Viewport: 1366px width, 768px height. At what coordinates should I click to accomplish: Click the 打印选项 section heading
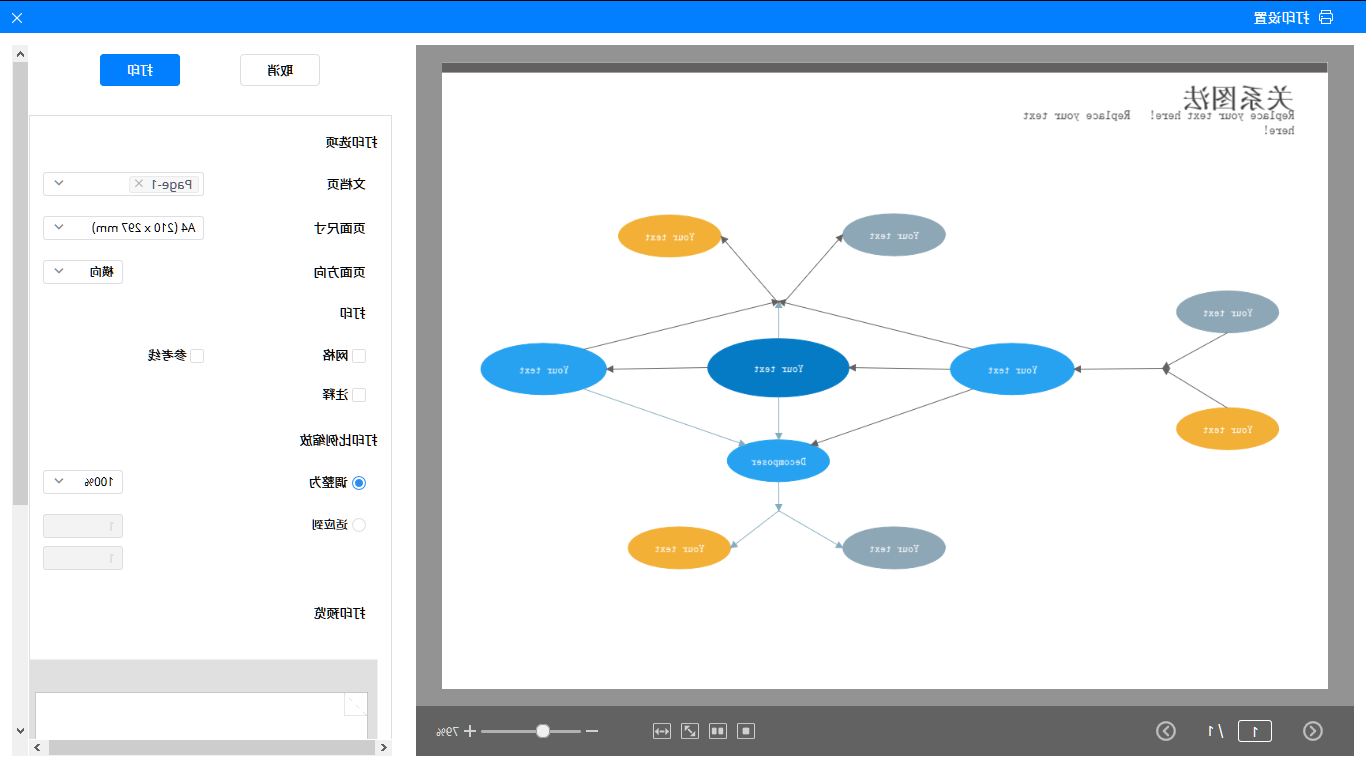tap(351, 143)
